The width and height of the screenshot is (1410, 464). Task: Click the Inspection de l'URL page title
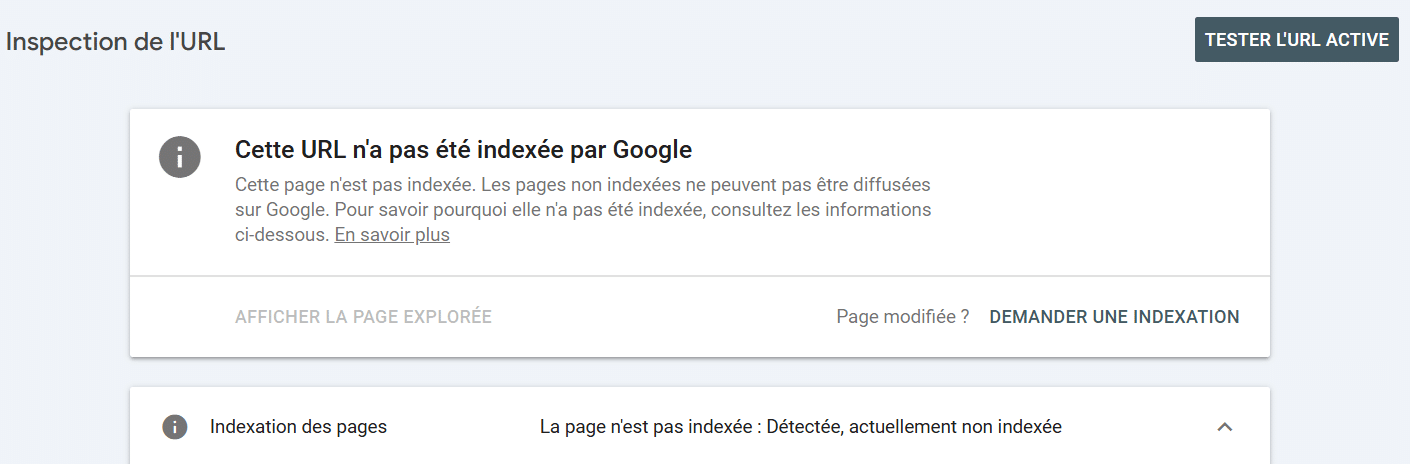(x=115, y=43)
